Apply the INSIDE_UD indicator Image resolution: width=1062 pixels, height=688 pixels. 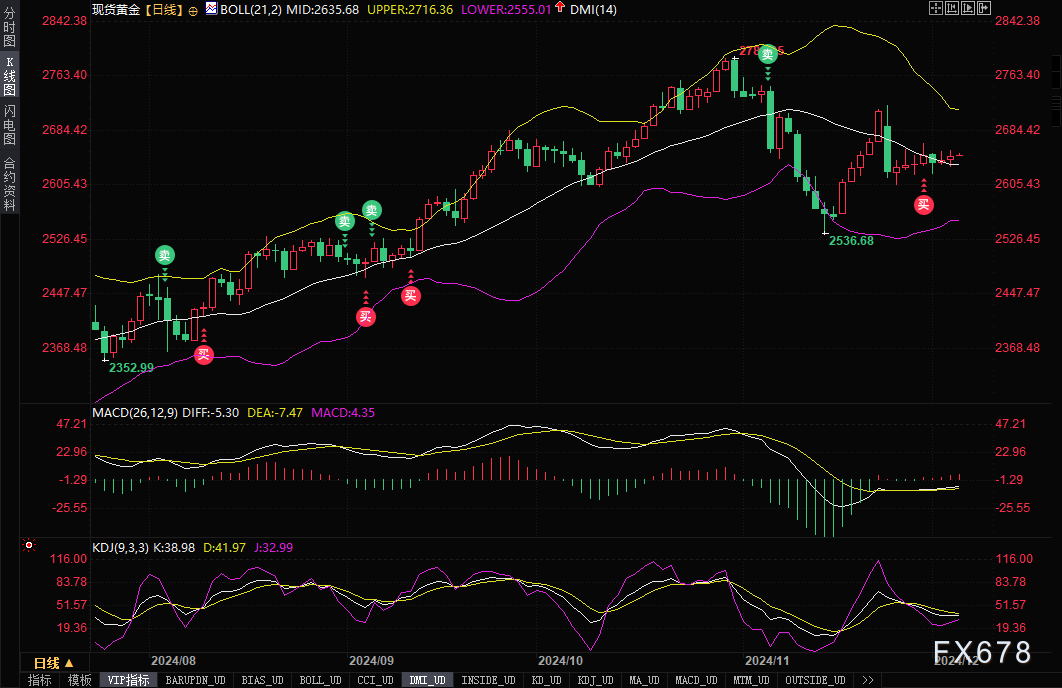488,680
